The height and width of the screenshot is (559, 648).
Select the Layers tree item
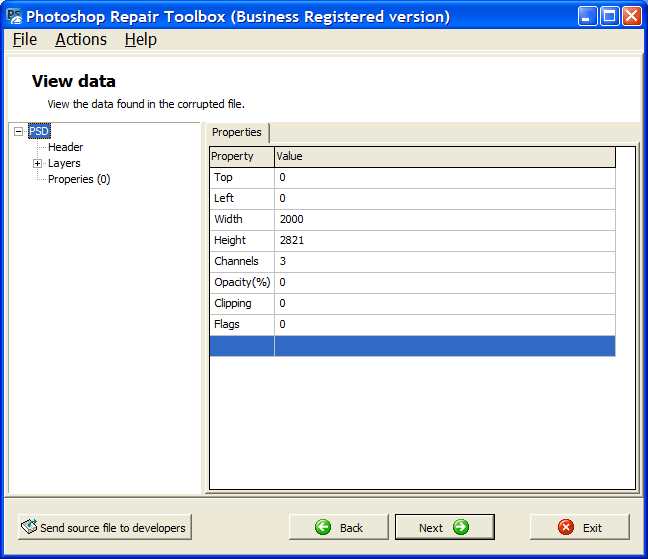(64, 163)
